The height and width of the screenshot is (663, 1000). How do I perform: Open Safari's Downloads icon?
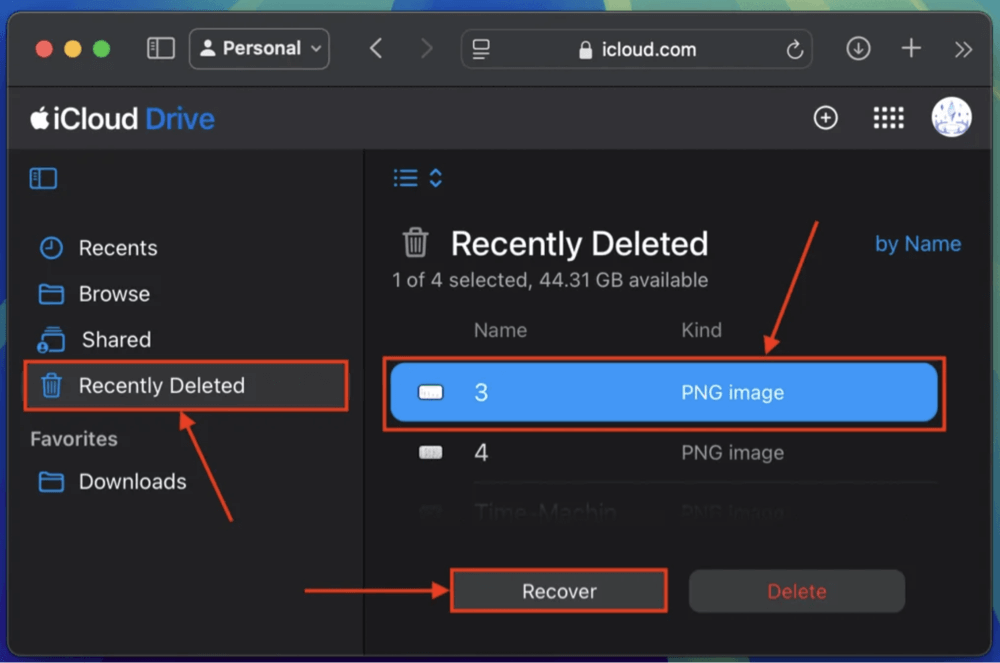pyautogui.click(x=858, y=48)
